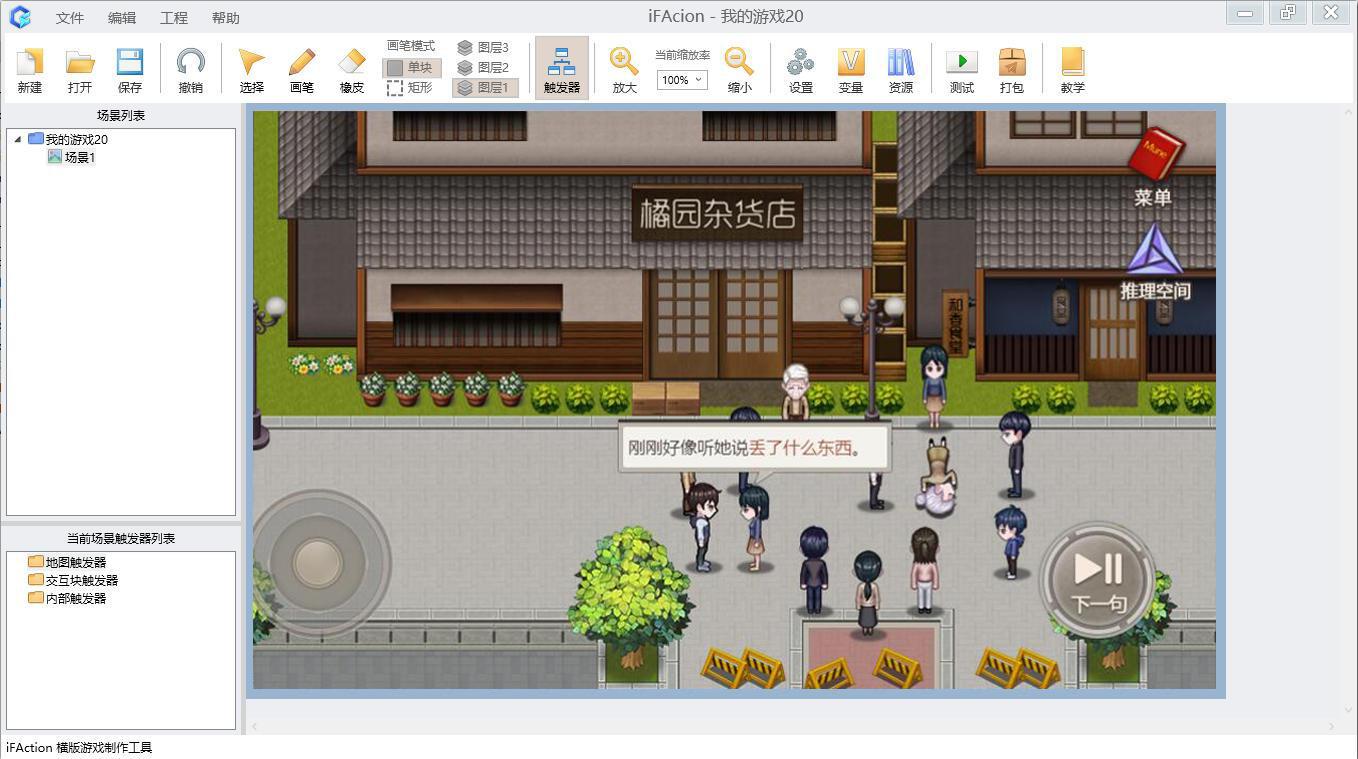Toggle the 触发器 trigger tool

coord(562,69)
